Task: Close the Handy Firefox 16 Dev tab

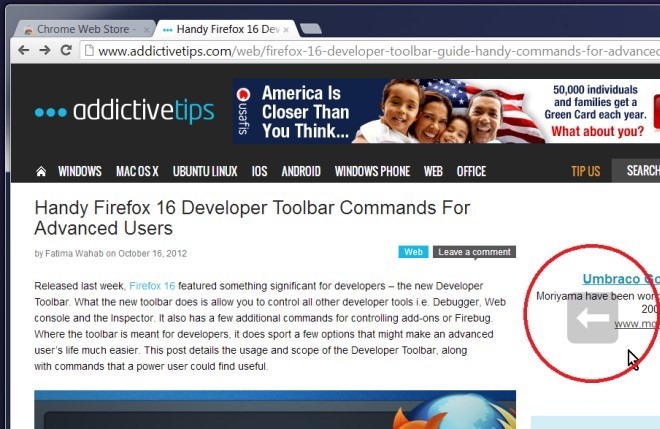Action: 286,30
